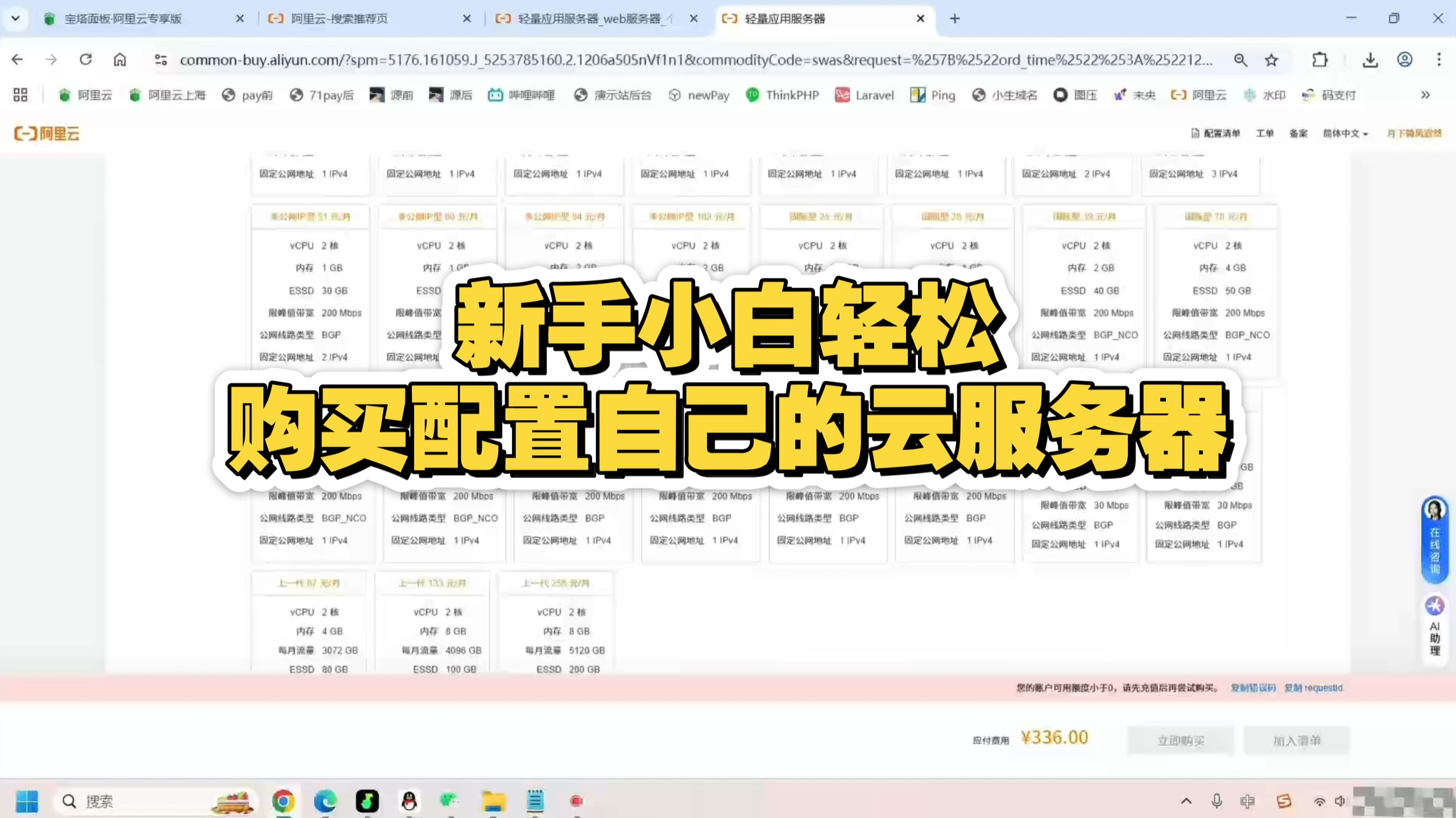1456x818 pixels.
Task: Go back to previous page
Action: [x=17, y=60]
